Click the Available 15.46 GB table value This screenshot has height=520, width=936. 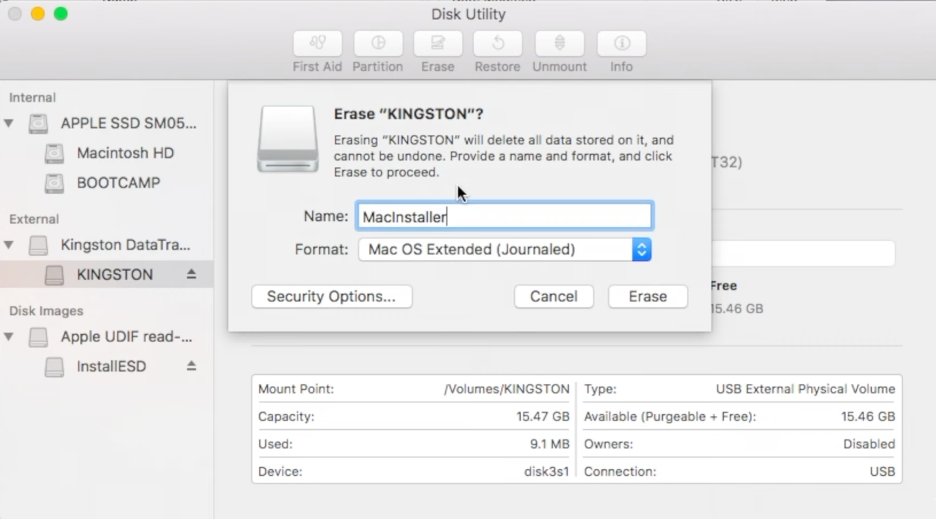[868, 417]
